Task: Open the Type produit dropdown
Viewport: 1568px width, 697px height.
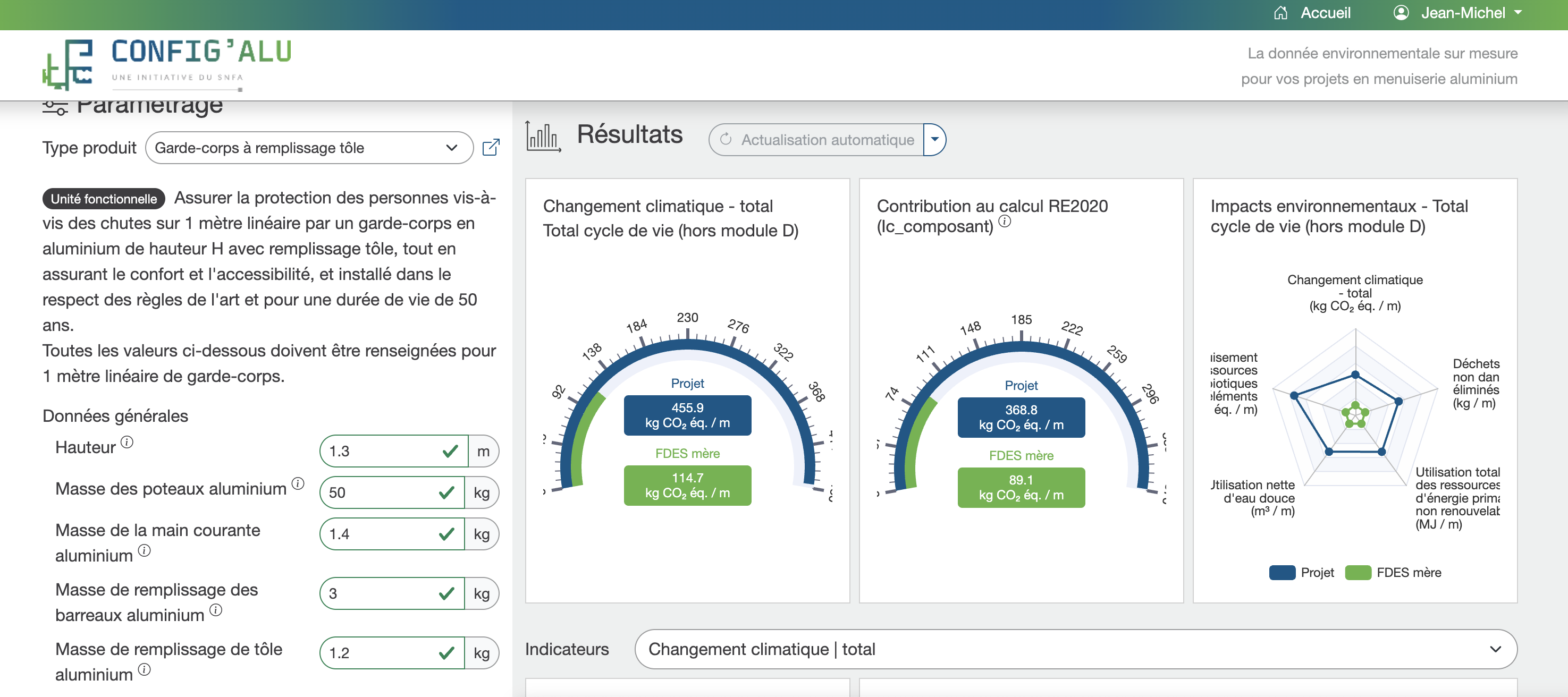Action: (309, 148)
